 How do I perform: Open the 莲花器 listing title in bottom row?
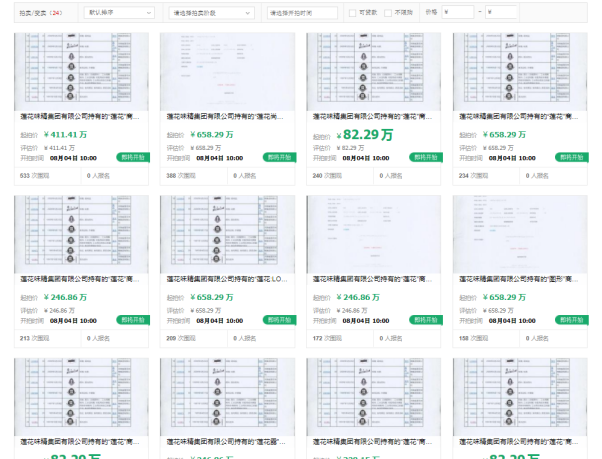[226, 442]
